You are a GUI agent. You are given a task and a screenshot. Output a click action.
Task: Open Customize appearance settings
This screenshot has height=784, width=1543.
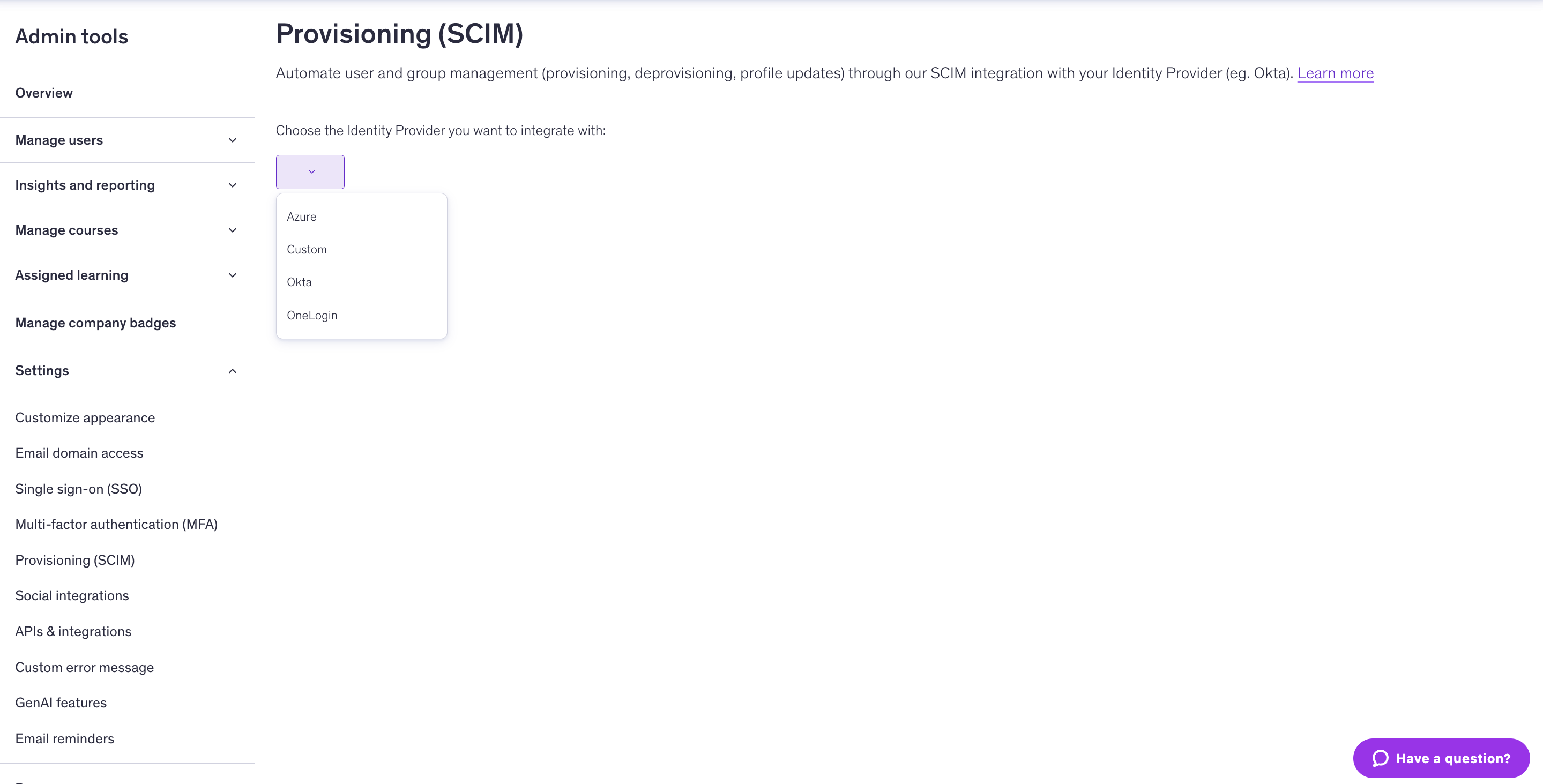(85, 417)
